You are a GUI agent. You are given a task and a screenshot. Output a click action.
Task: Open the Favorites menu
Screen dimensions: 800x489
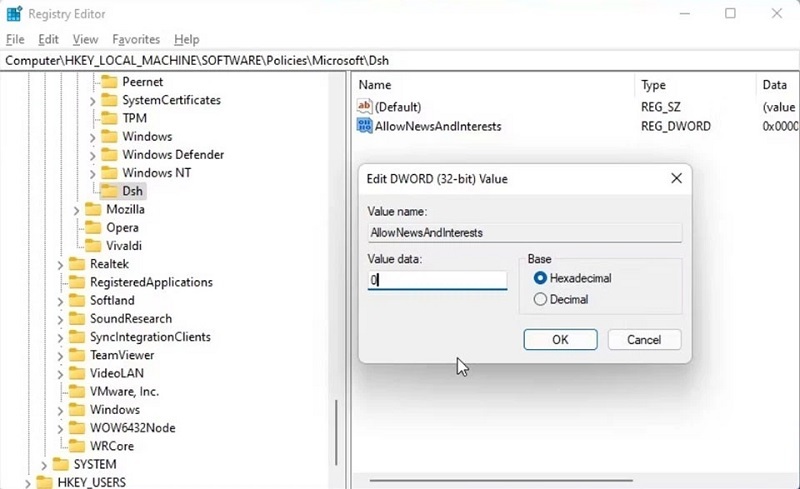135,39
